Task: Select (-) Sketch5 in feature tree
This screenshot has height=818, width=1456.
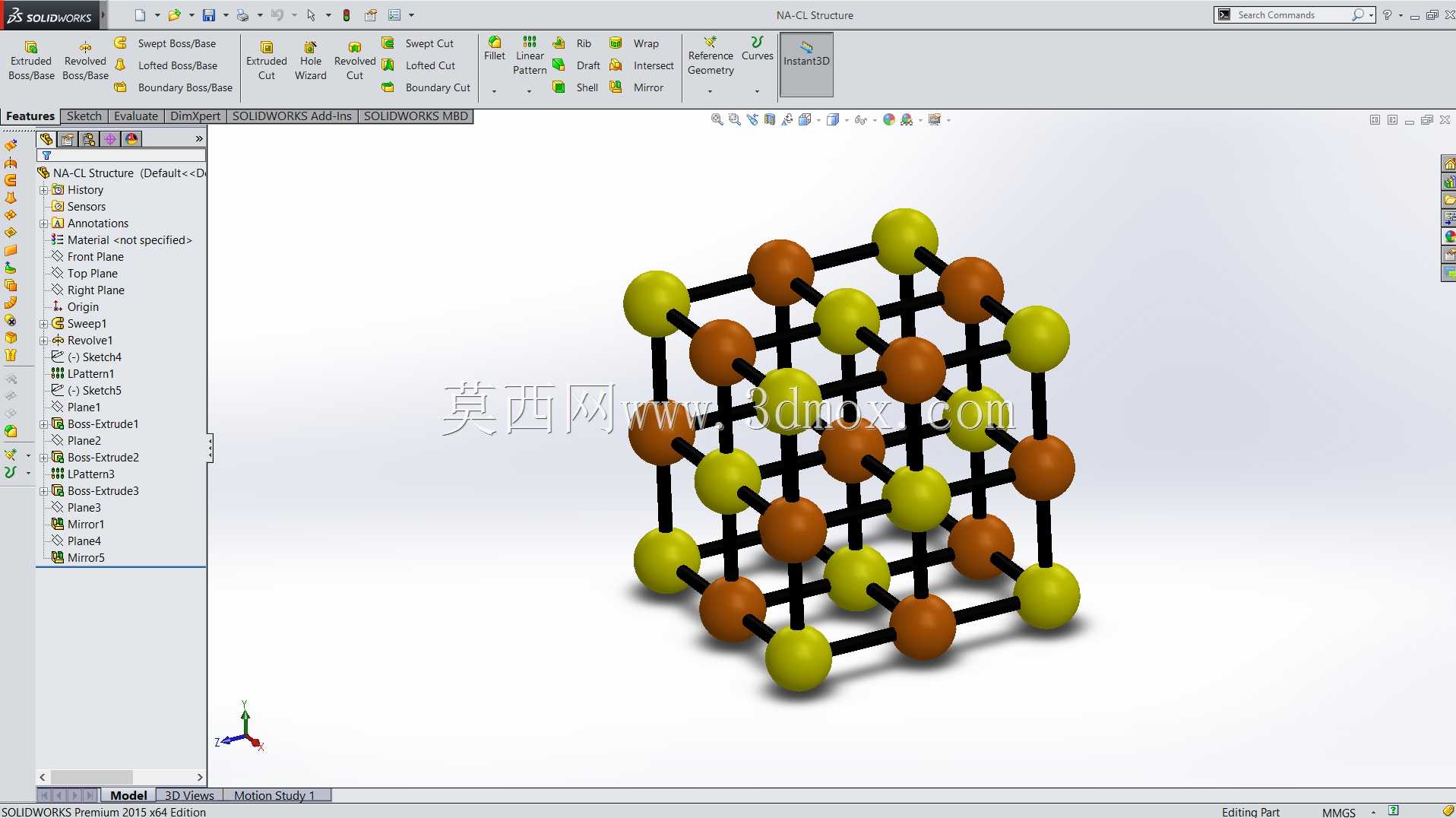Action: pyautogui.click(x=87, y=391)
